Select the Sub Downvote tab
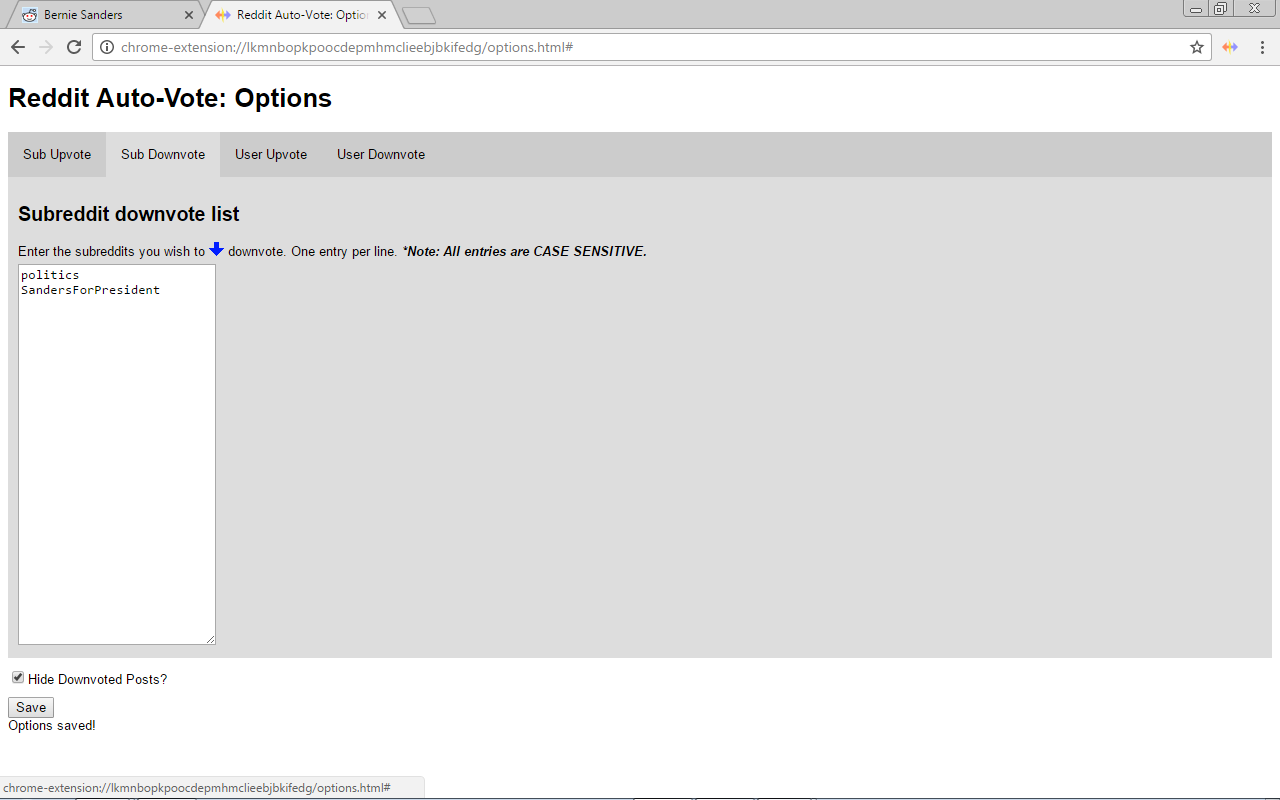 tap(163, 154)
